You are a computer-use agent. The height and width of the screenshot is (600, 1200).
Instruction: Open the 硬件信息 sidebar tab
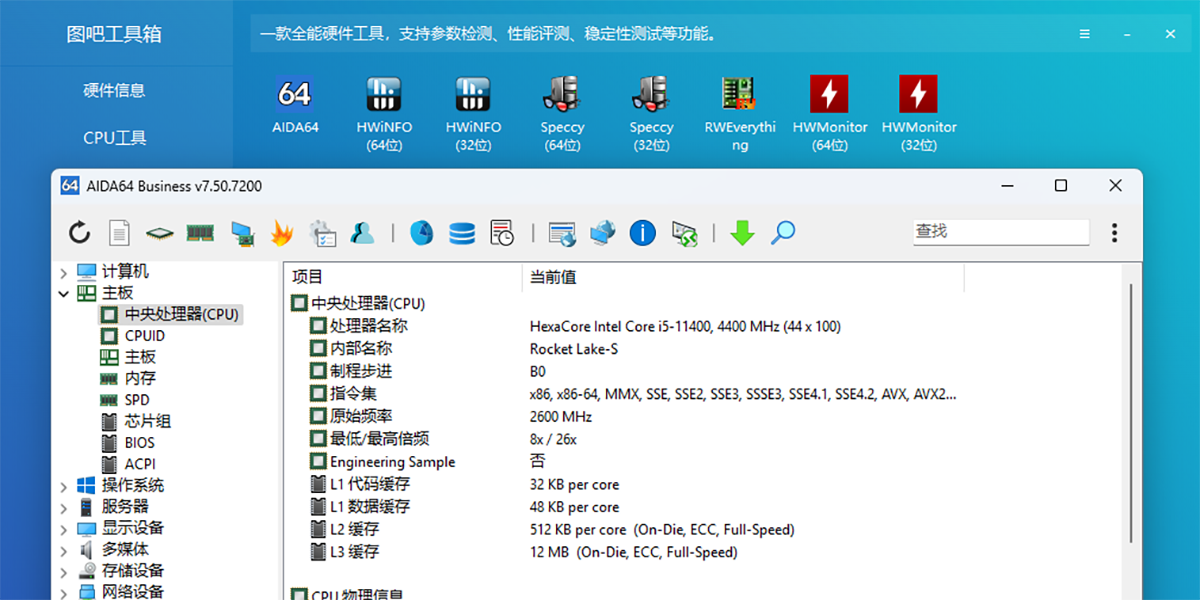114,90
